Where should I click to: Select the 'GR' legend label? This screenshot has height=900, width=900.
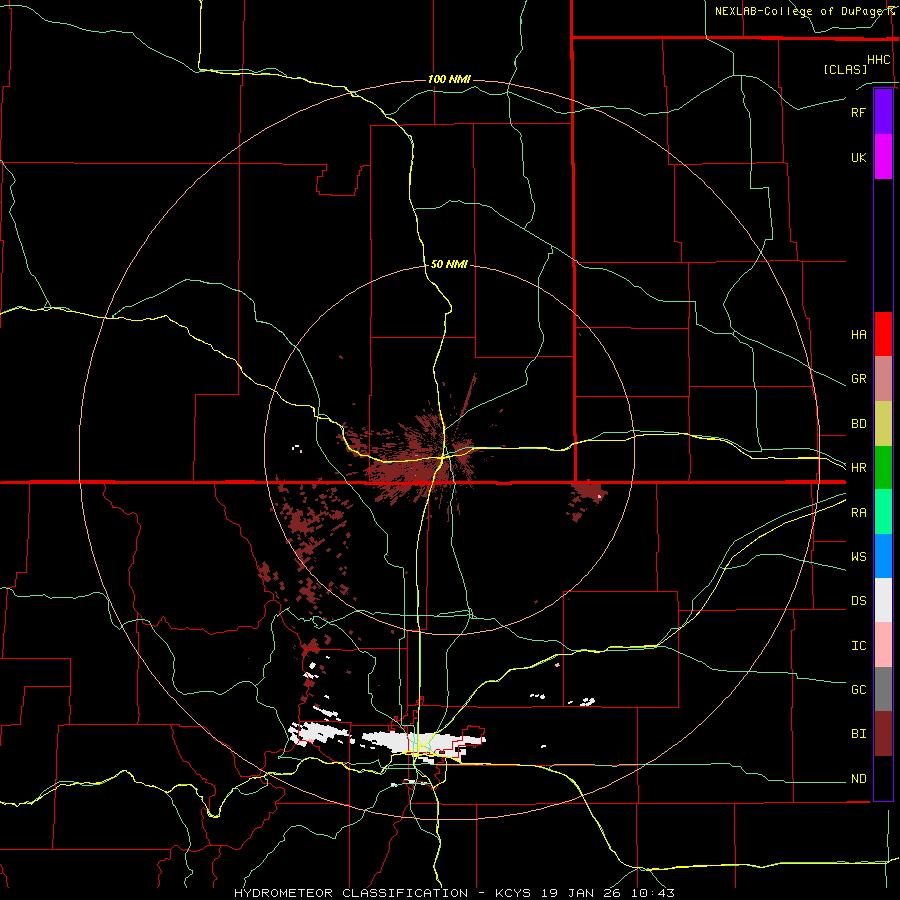click(858, 379)
